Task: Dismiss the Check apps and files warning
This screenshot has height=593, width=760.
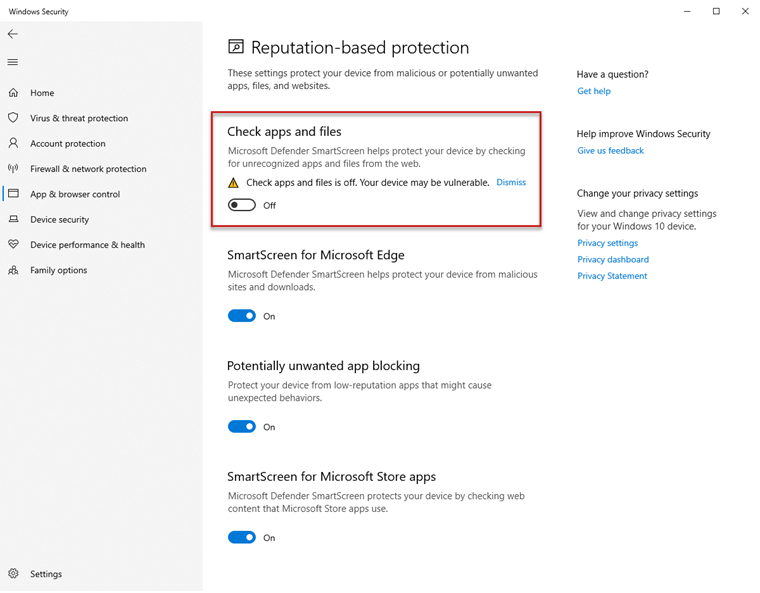Action: (511, 183)
